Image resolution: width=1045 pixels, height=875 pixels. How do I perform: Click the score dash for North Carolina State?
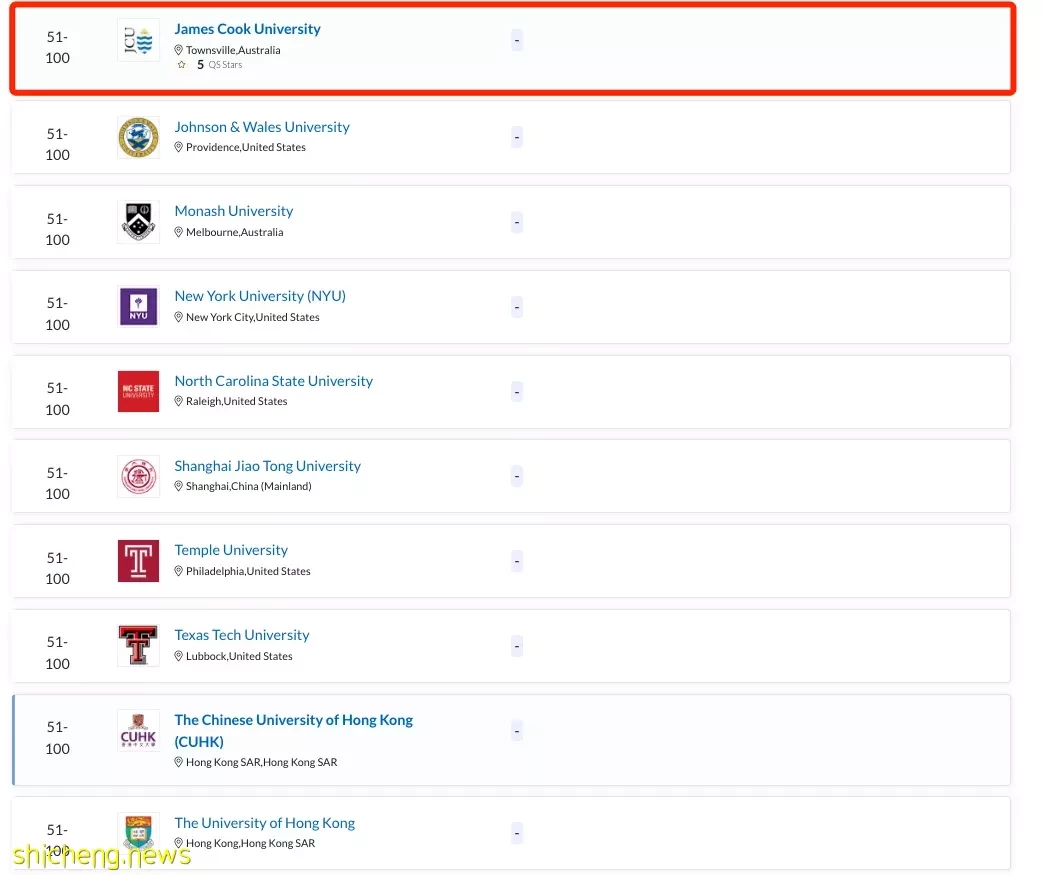[x=517, y=391]
